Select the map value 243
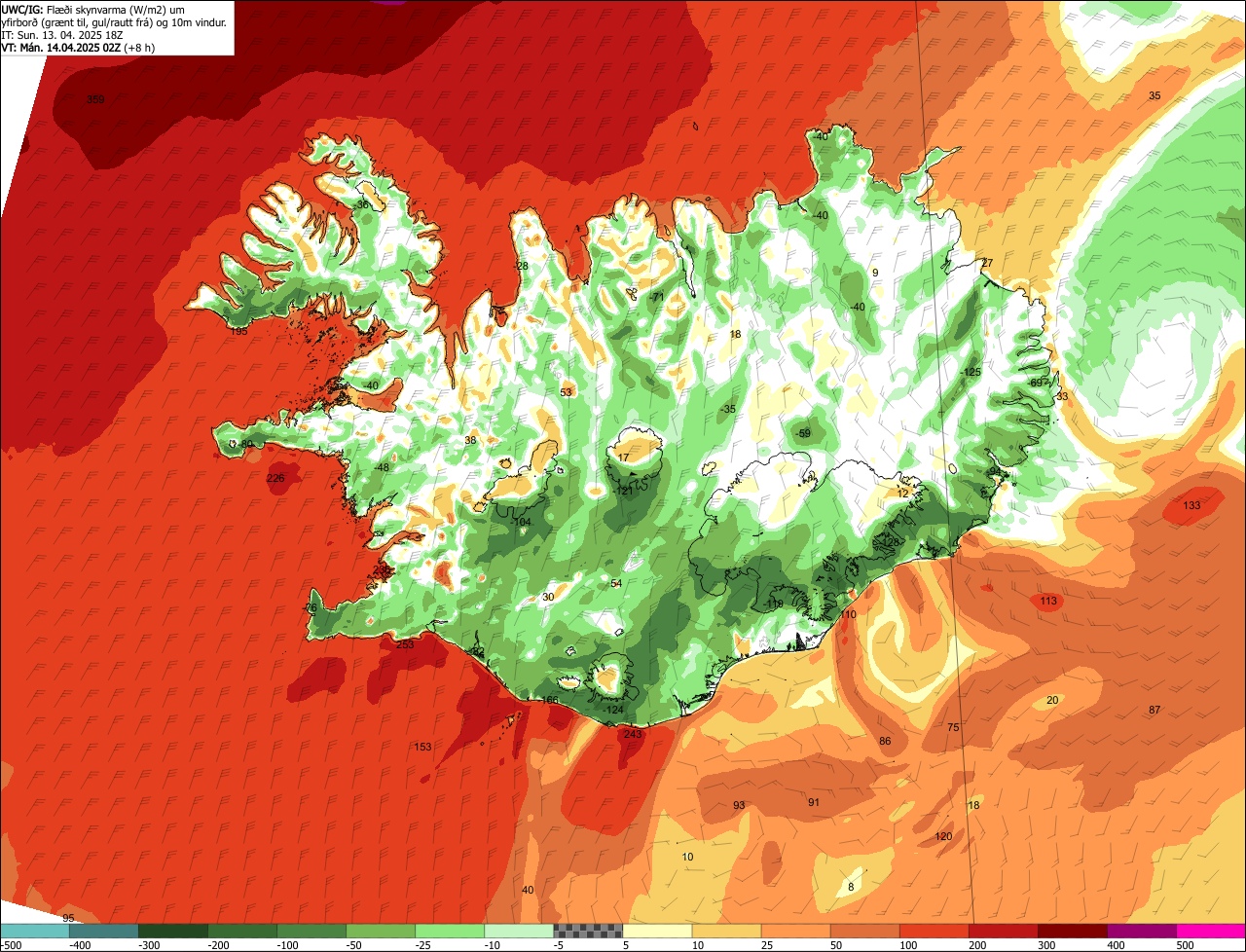The height and width of the screenshot is (952, 1246). [x=633, y=734]
